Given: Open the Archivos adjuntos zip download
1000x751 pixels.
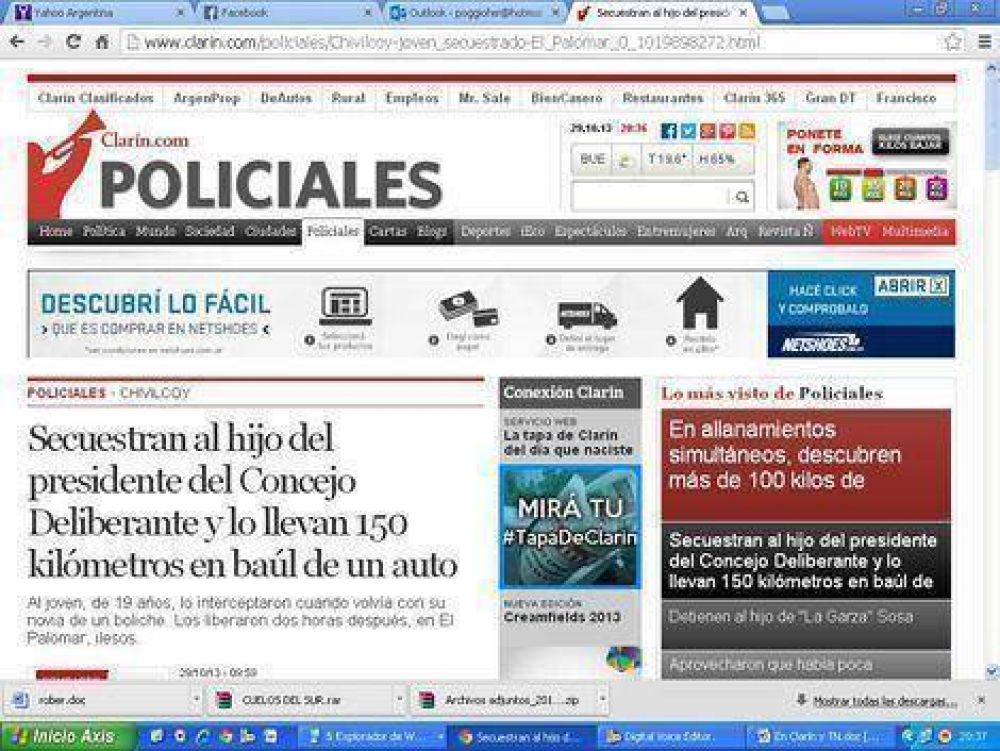Looking at the screenshot, I should [x=504, y=700].
